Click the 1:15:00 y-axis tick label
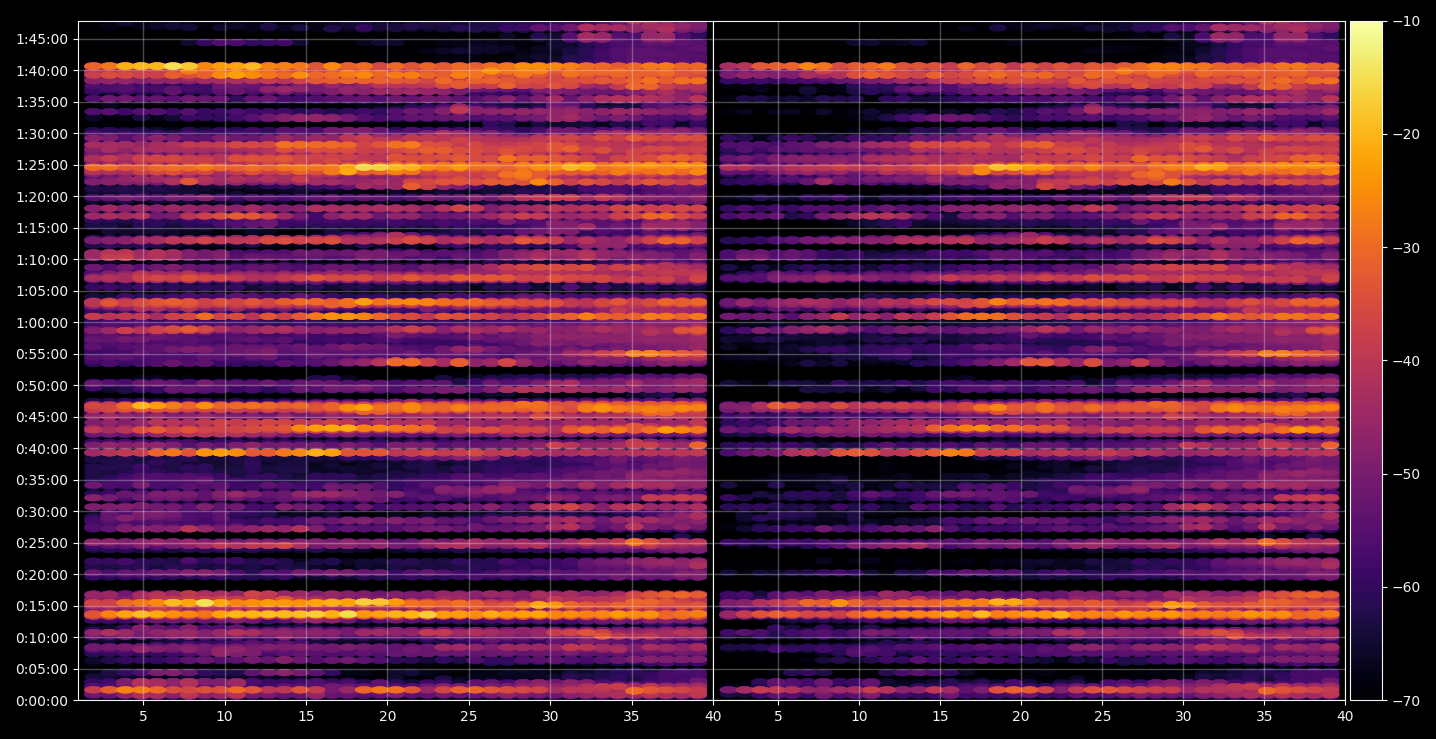Screen dimensions: 1436x739 coord(42,228)
